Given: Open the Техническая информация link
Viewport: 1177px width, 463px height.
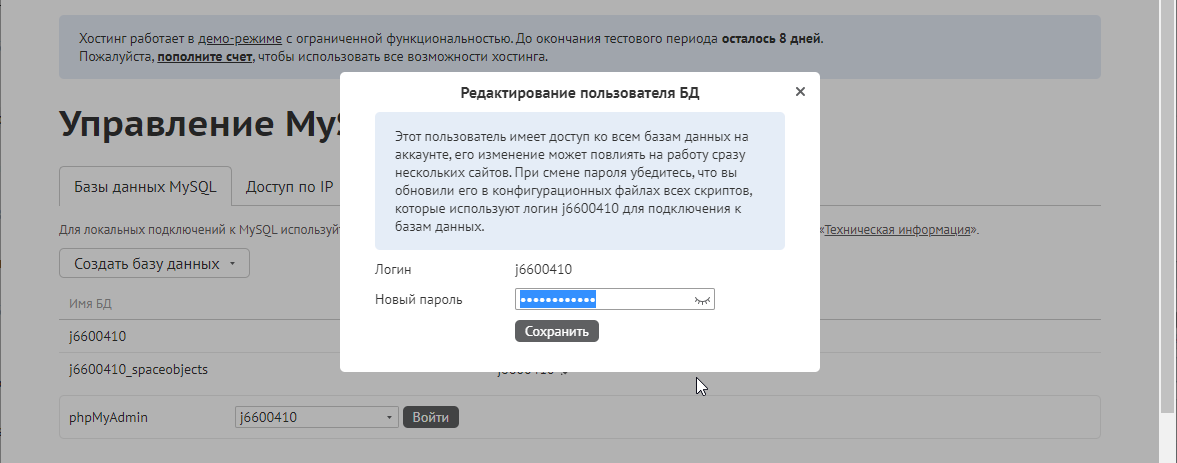Looking at the screenshot, I should [x=897, y=229].
